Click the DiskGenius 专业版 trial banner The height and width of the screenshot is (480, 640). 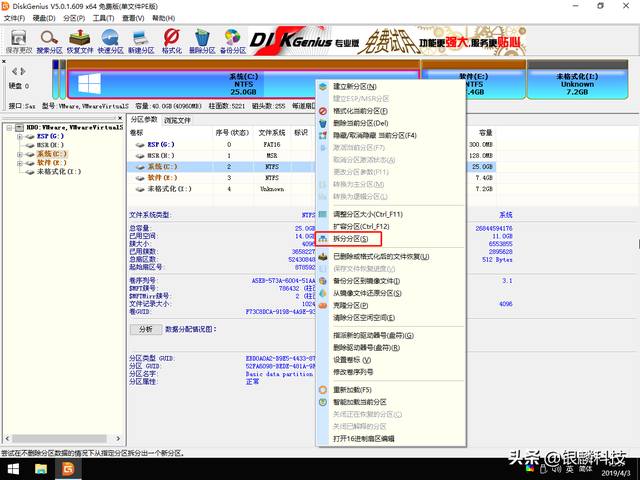pos(387,41)
